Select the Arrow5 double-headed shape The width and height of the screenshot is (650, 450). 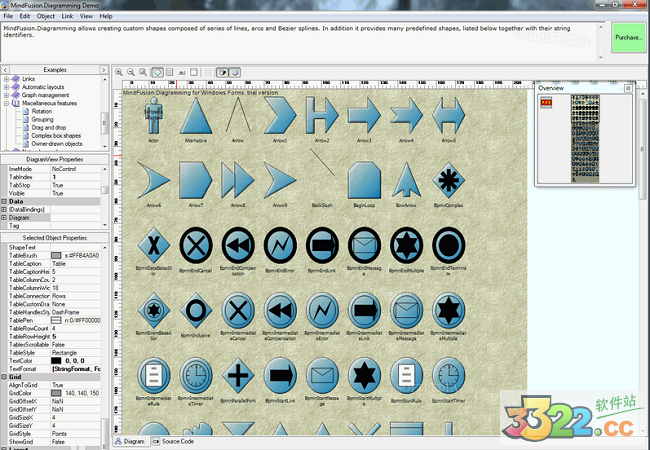coord(449,115)
